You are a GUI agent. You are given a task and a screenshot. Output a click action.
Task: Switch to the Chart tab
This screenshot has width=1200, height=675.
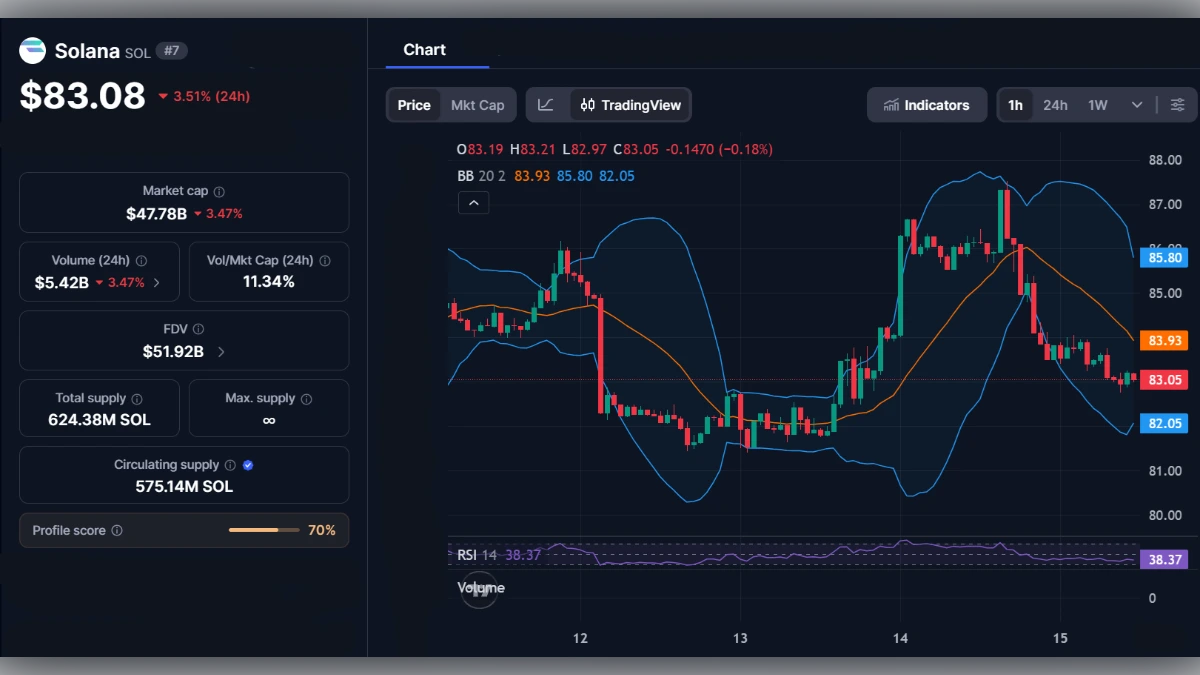[x=424, y=49]
